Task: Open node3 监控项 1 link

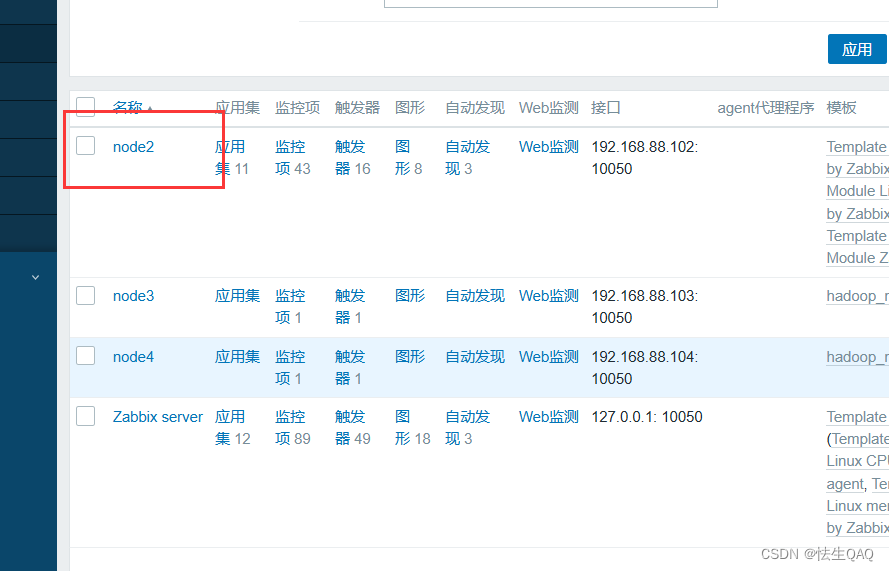Action: coord(290,307)
